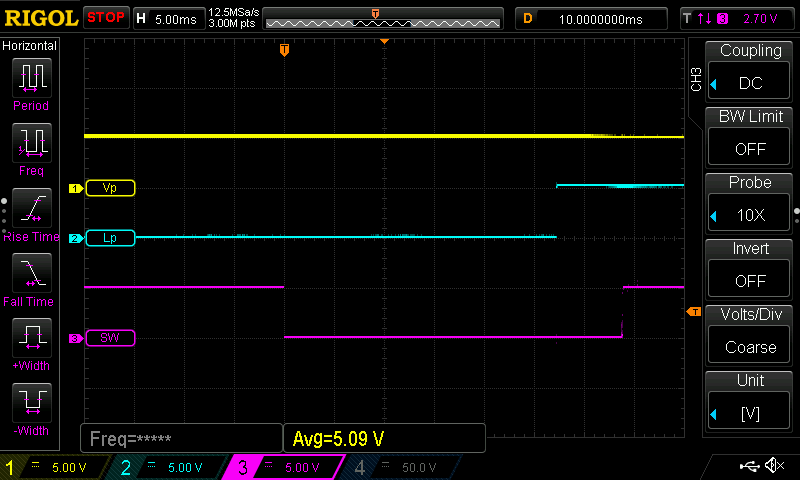Click the speaker mute icon
800x480 pixels.
(x=774, y=466)
